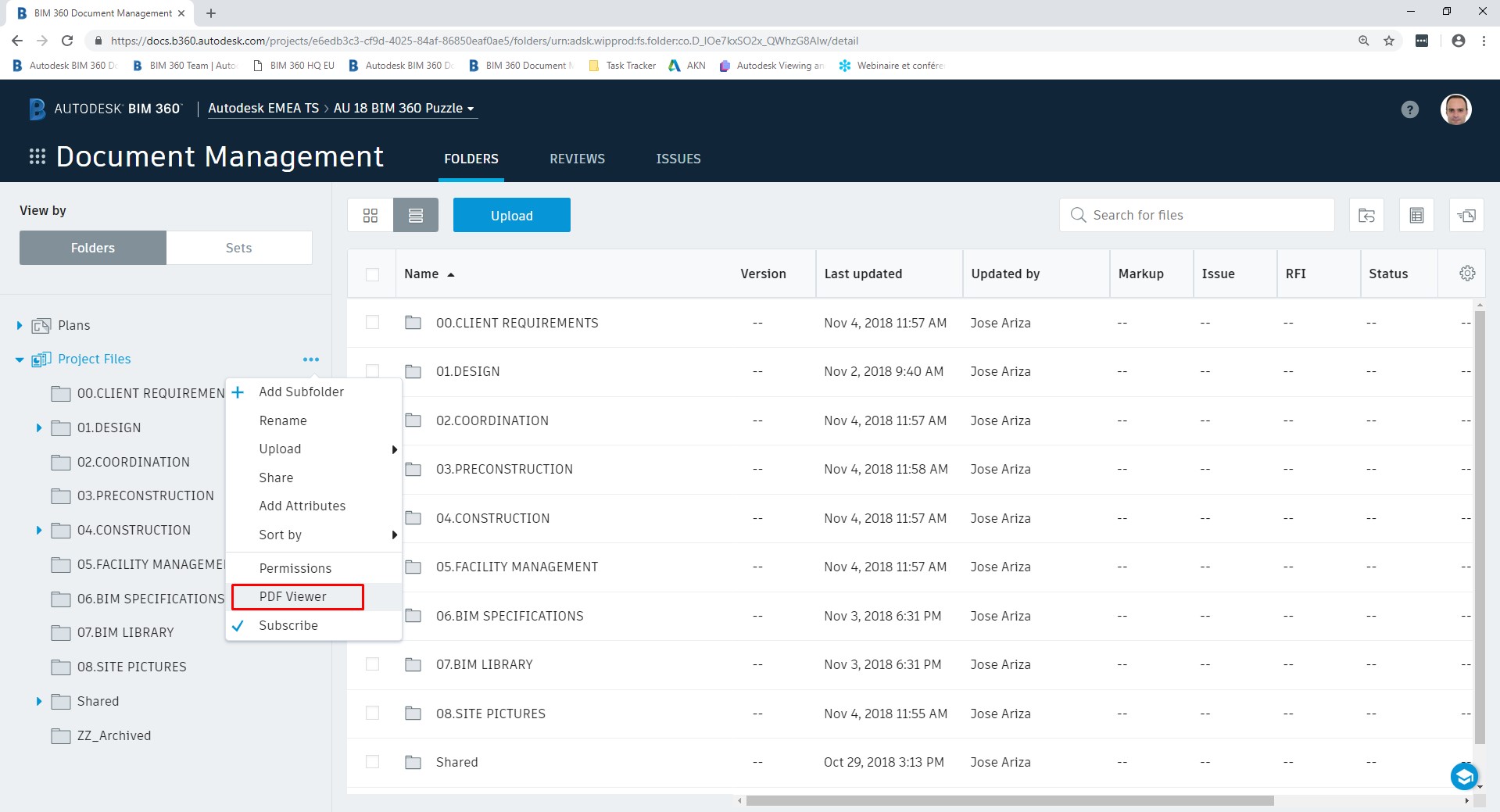Toggle Subscribe in the context menu
This screenshot has width=1500, height=812.
pos(288,625)
